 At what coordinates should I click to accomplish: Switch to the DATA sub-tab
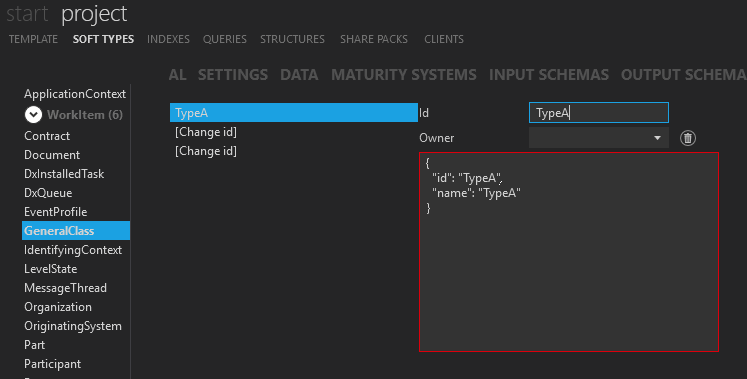[299, 75]
